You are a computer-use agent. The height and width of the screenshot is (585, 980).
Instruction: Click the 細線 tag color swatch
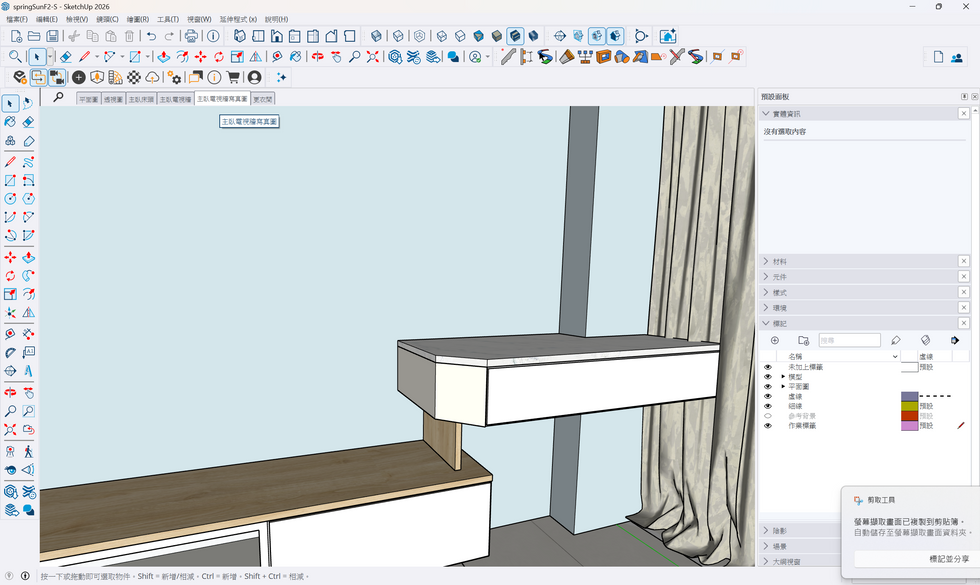click(x=909, y=406)
